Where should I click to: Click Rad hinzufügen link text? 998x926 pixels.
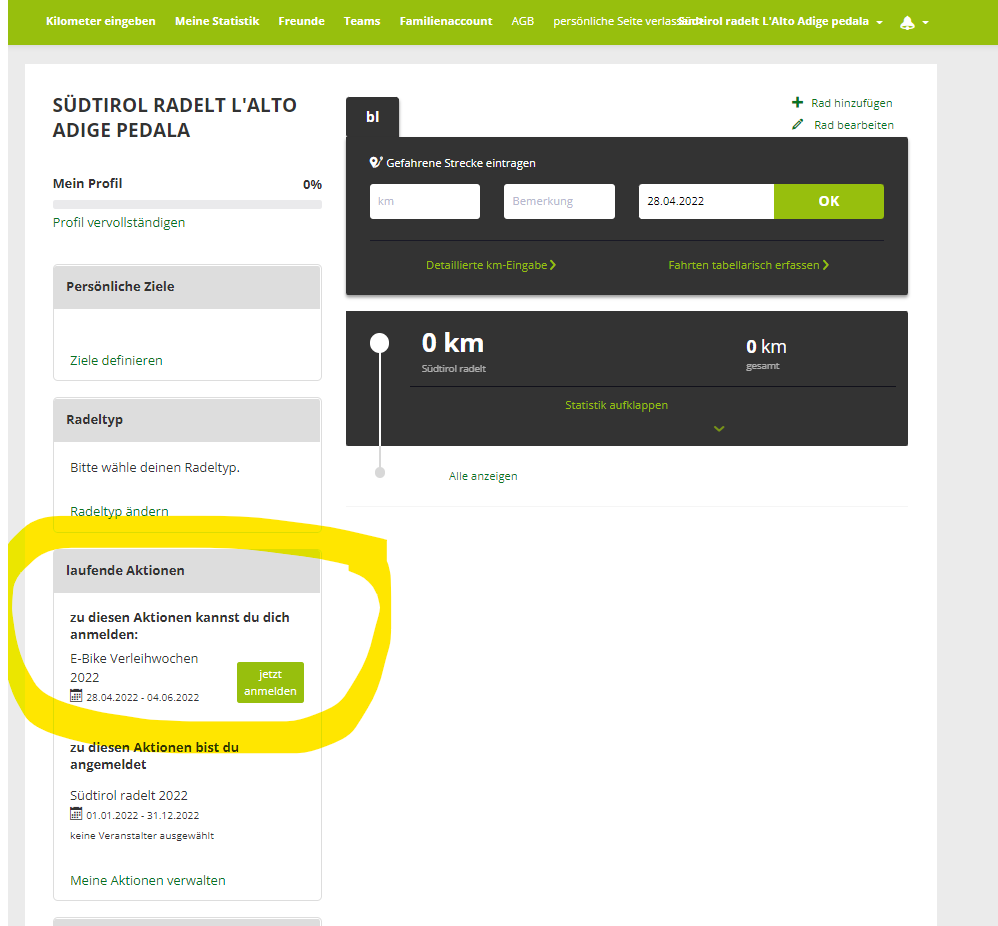[852, 103]
